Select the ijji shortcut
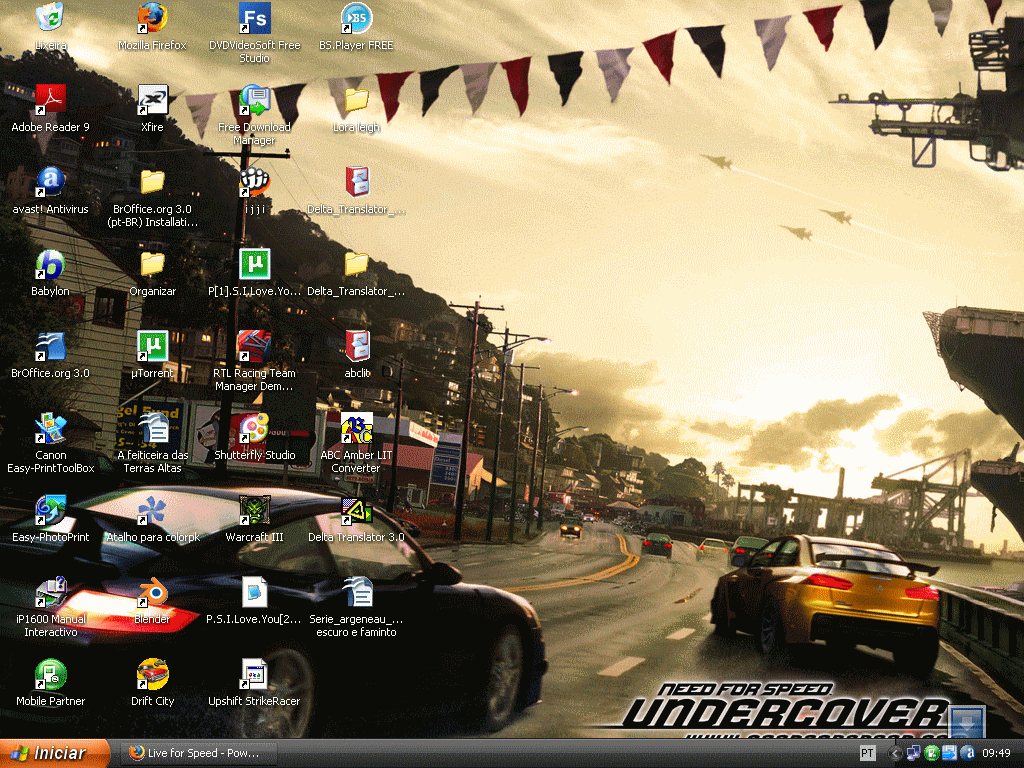 [254, 182]
